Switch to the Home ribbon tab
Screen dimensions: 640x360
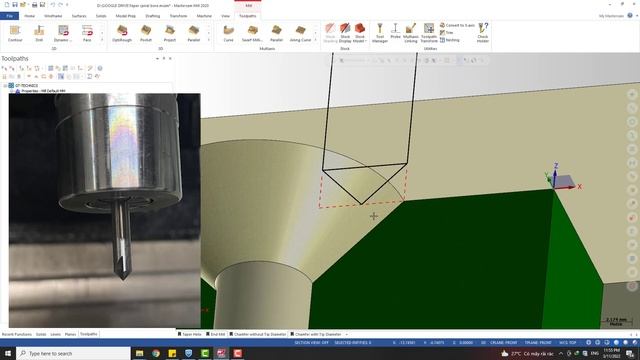(29, 16)
